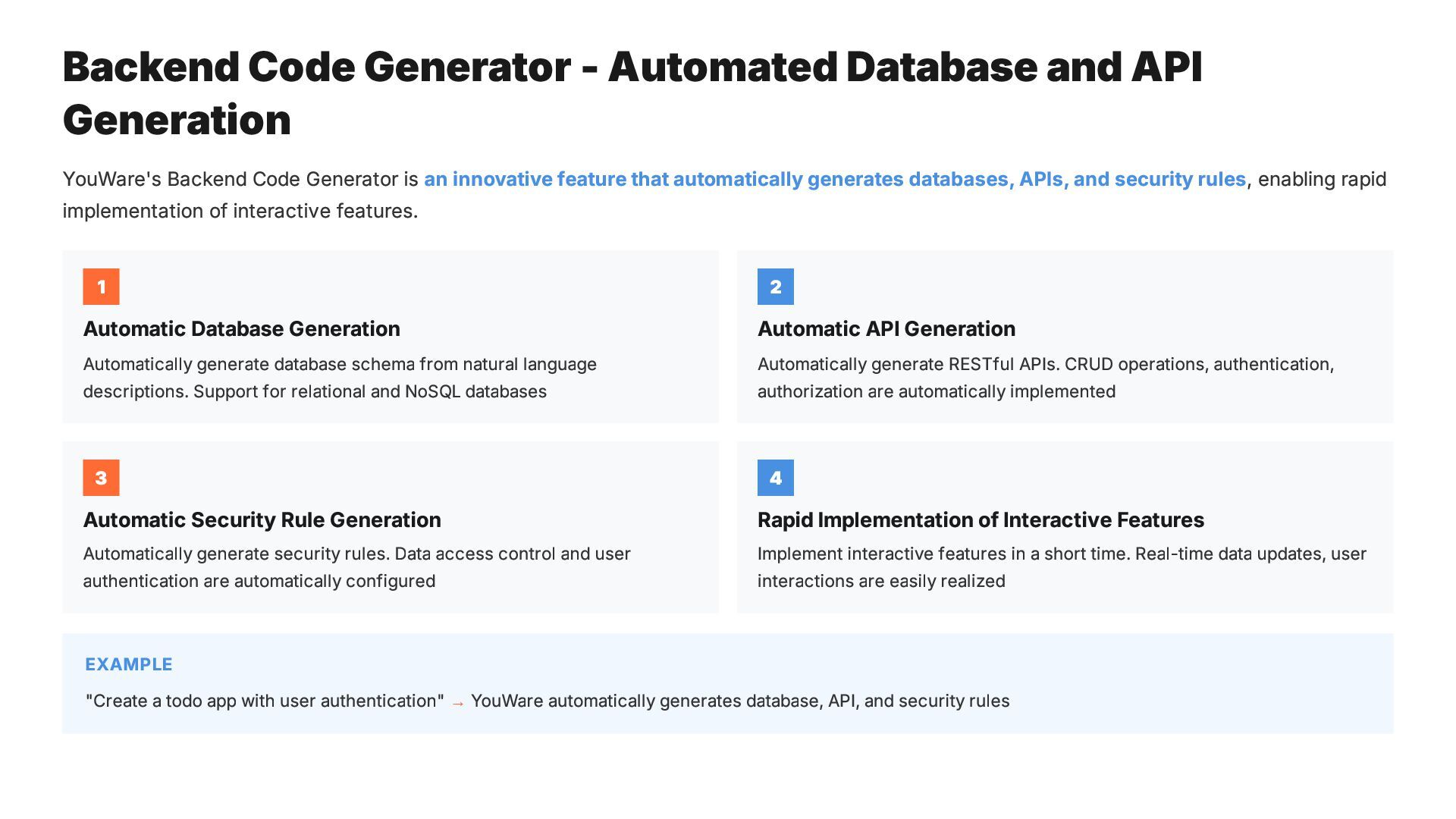Click the orange number 1 badge

pyautogui.click(x=101, y=287)
